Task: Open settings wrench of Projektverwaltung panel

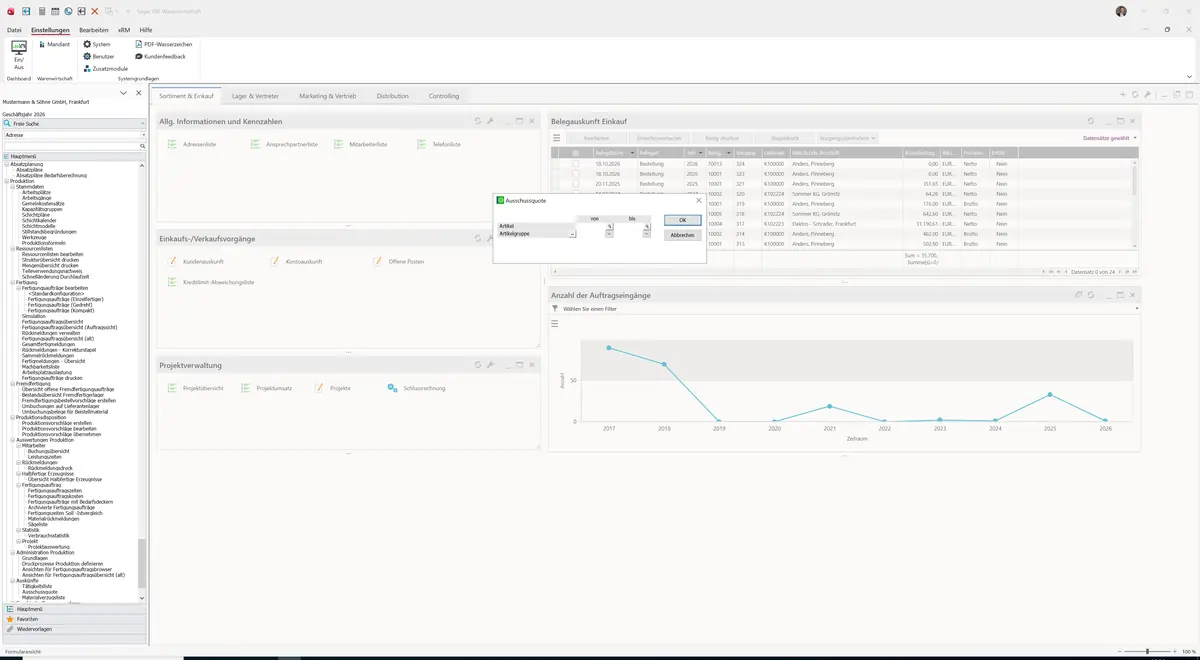Action: tap(490, 365)
